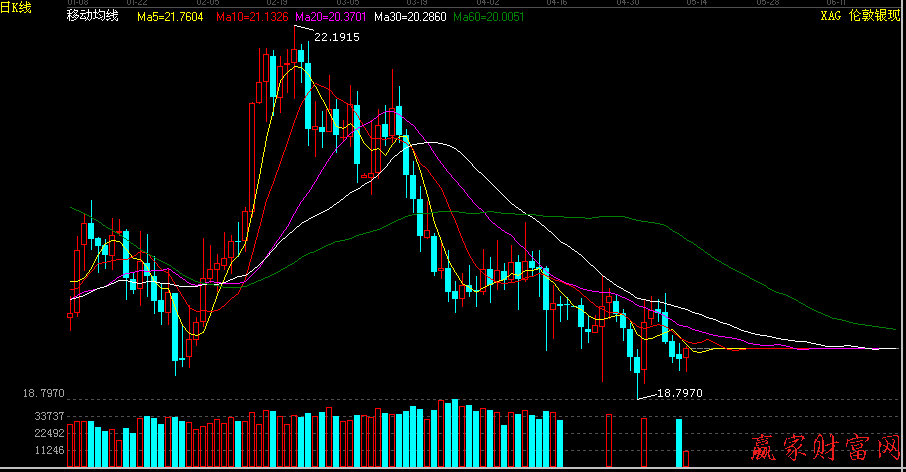The width and height of the screenshot is (906, 472).
Task: Click the XAG symbol code
Action: (830, 16)
